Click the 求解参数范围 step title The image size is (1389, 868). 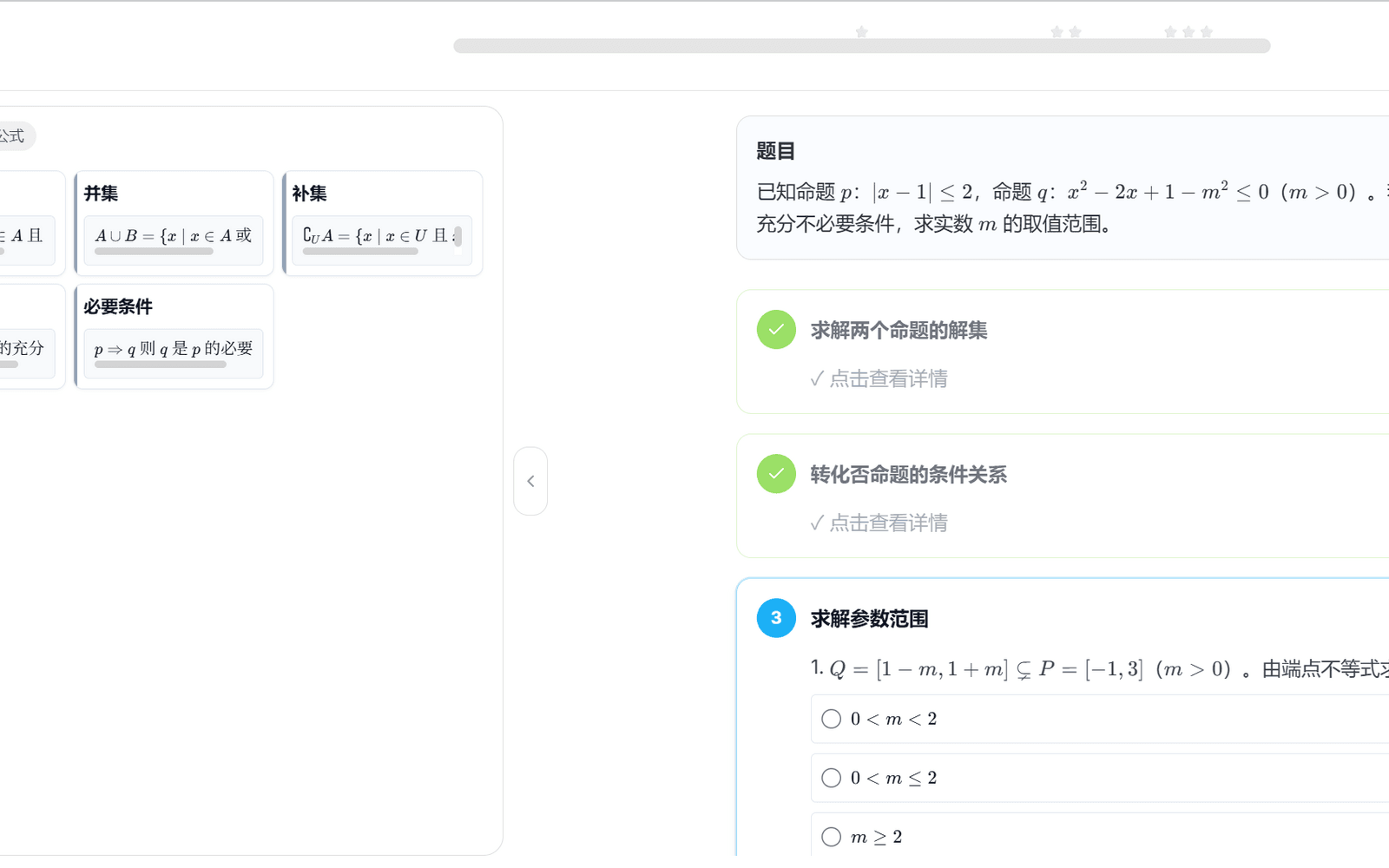point(869,619)
